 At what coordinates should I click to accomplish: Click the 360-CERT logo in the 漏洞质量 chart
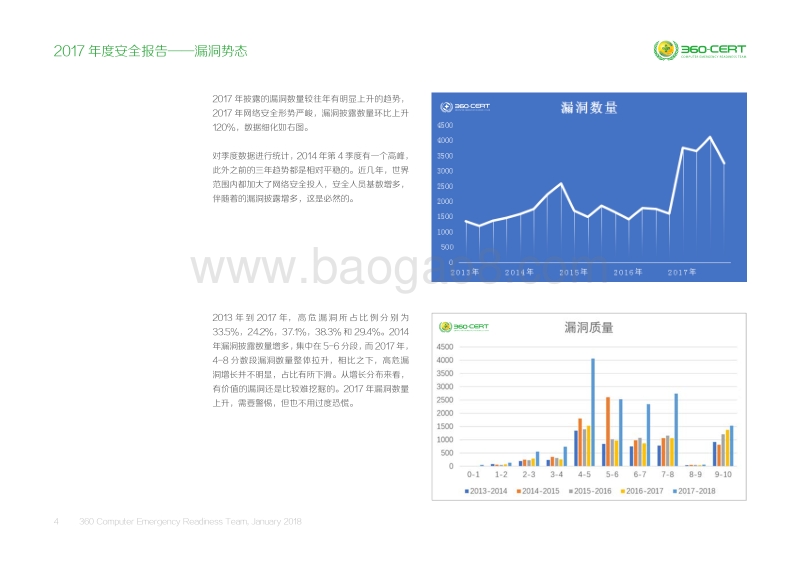tap(464, 327)
